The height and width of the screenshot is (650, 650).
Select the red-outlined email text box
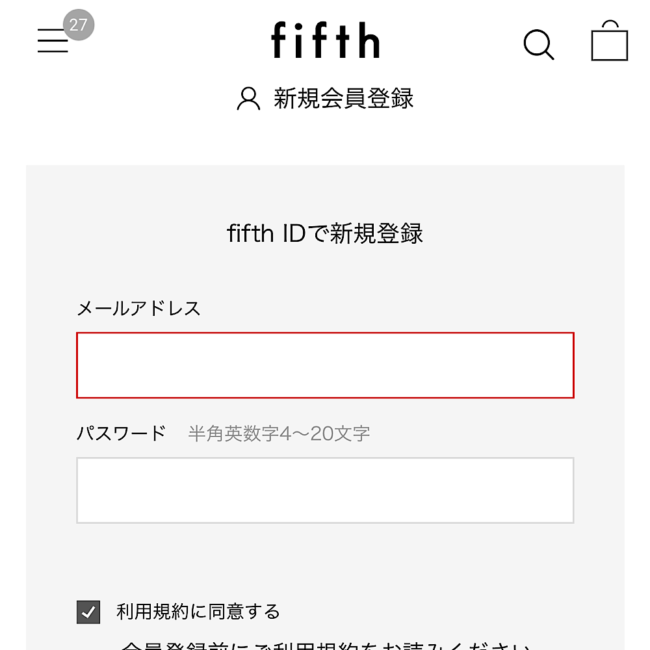coord(325,365)
